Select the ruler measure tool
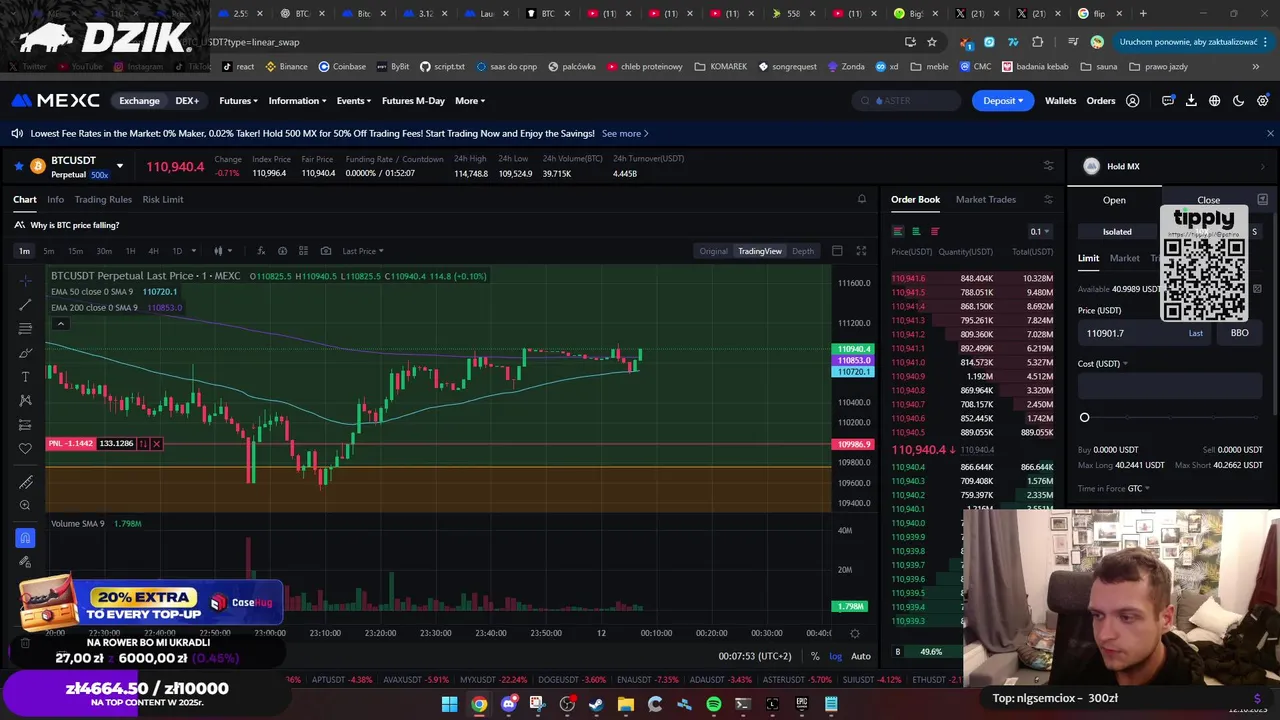The width and height of the screenshot is (1280, 720). pyautogui.click(x=25, y=482)
